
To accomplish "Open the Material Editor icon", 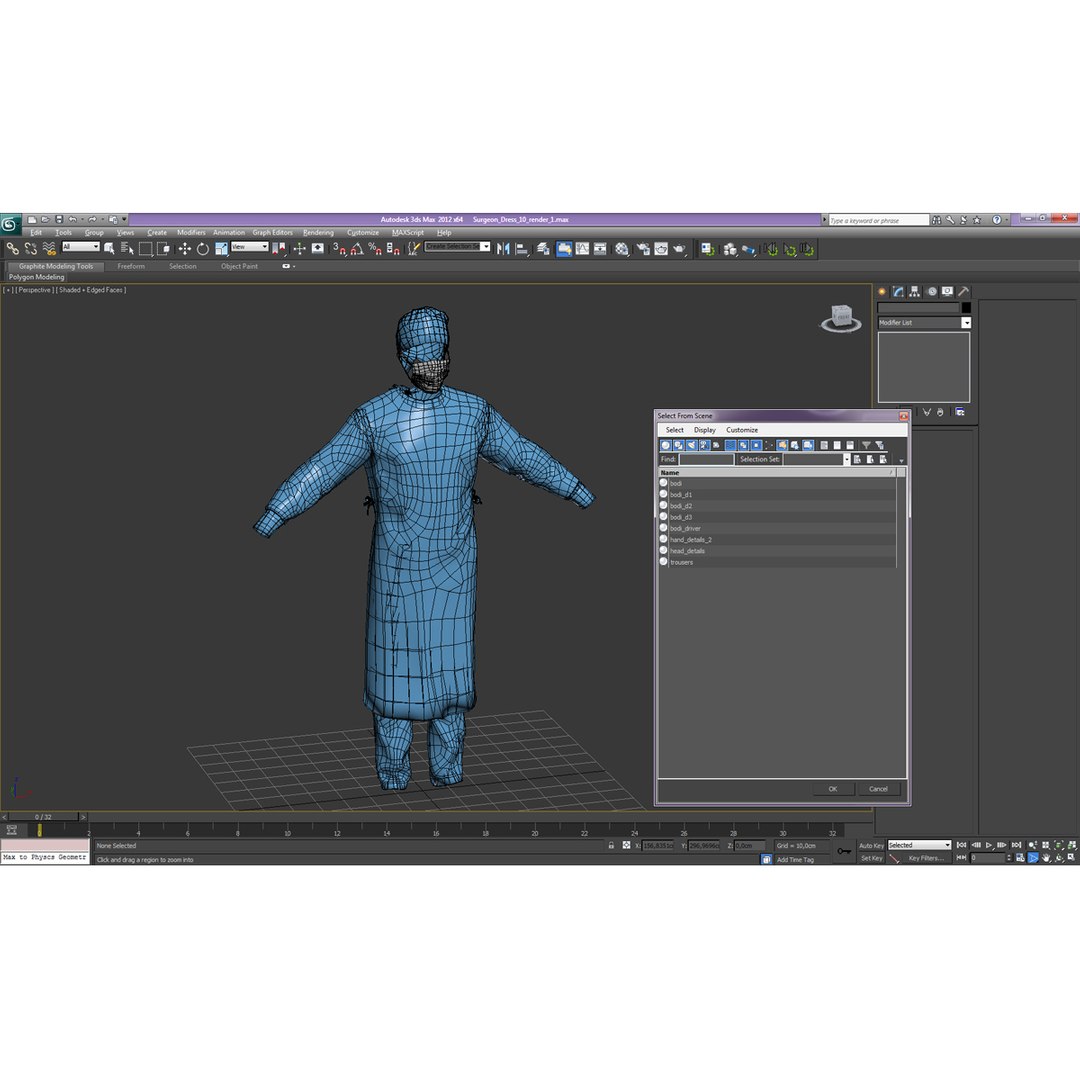I will click(x=622, y=249).
